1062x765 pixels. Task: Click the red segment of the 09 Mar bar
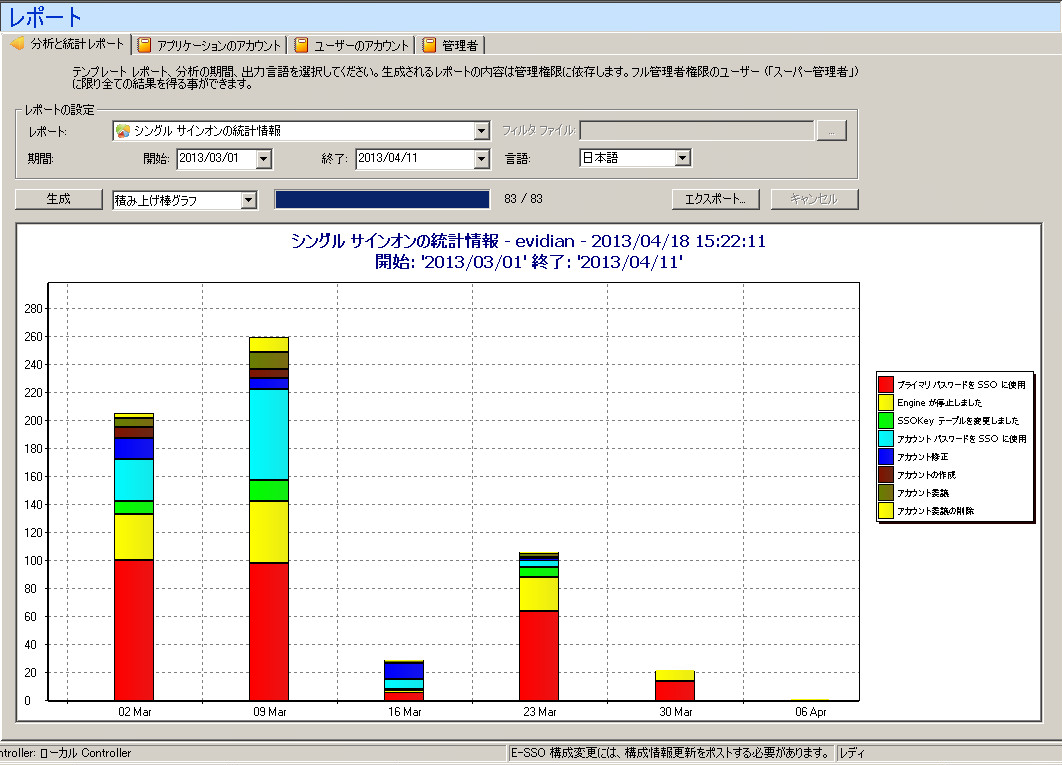pos(268,630)
